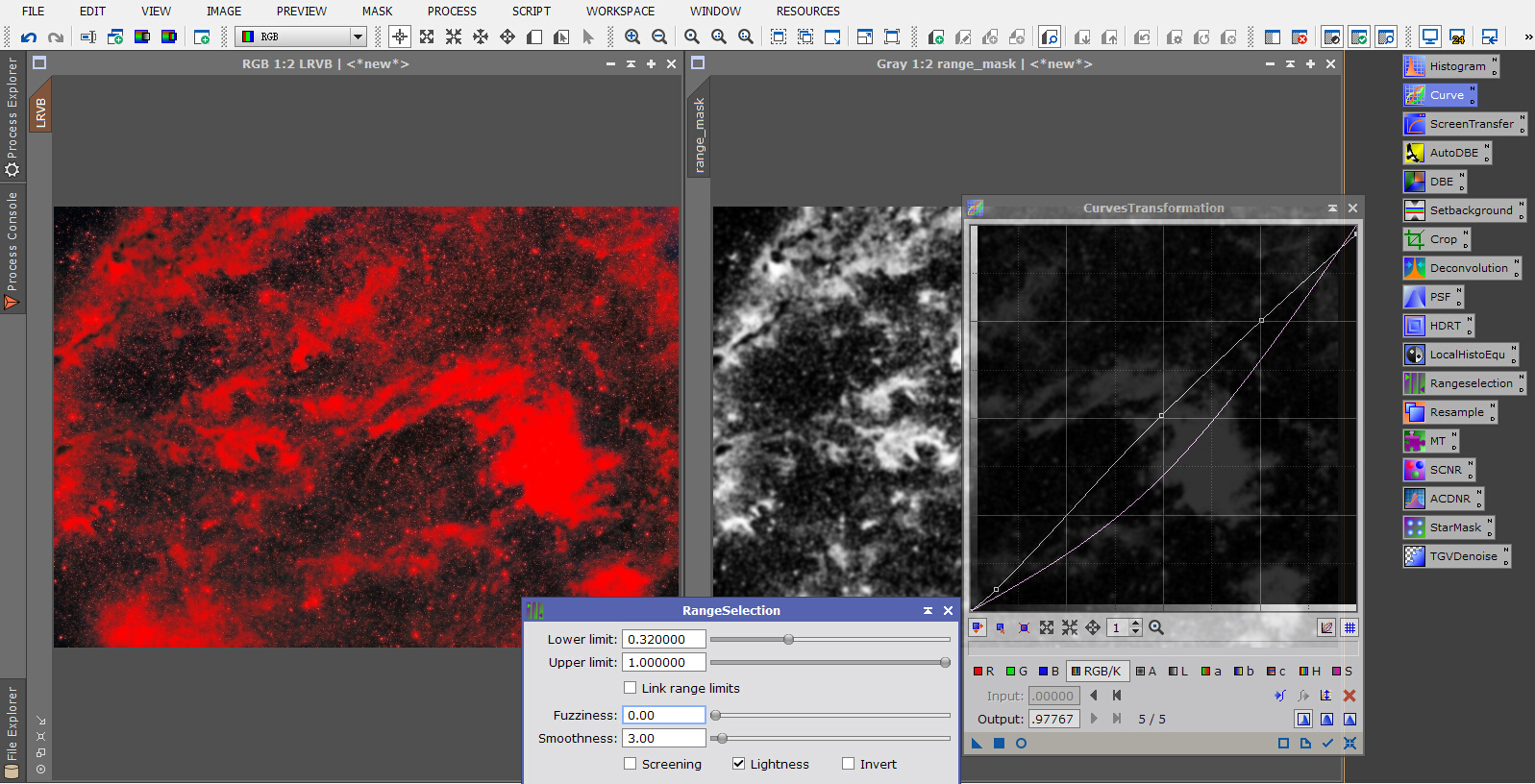Select the L channel tab in CurvesTransformation

(1178, 671)
